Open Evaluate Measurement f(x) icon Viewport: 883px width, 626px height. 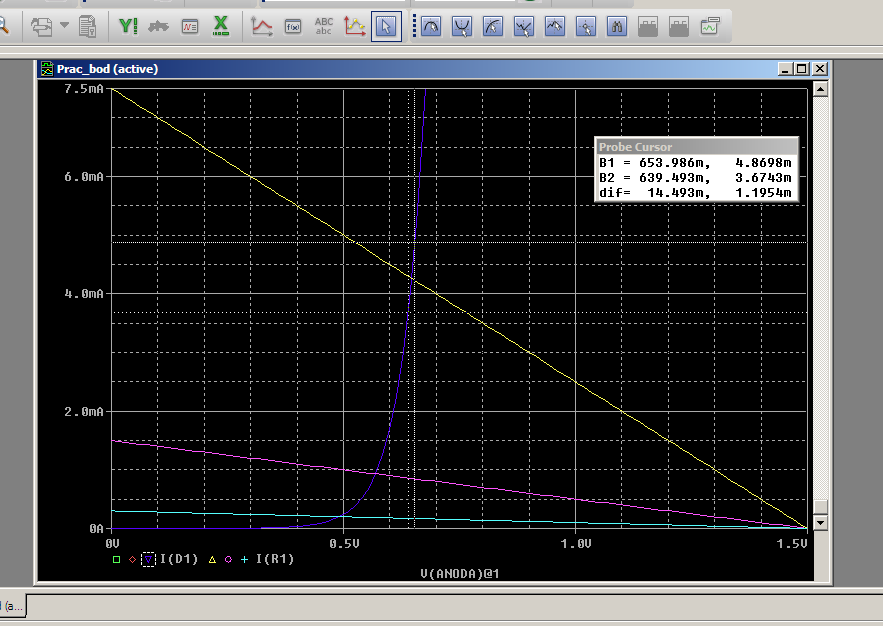(293, 26)
